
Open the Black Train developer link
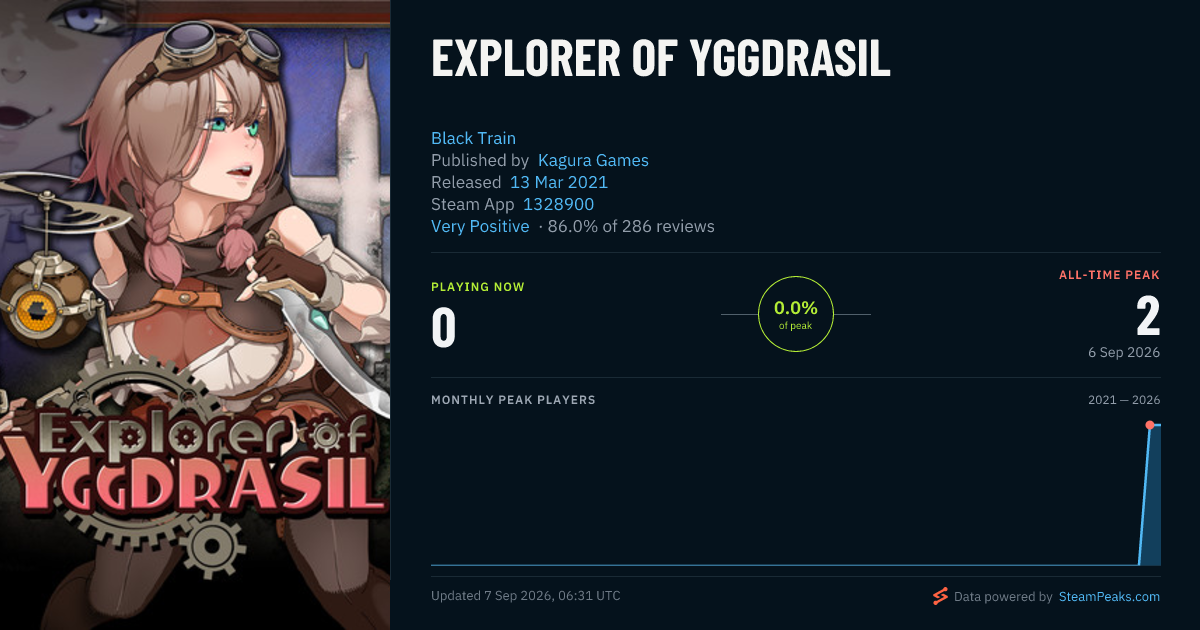click(473, 138)
